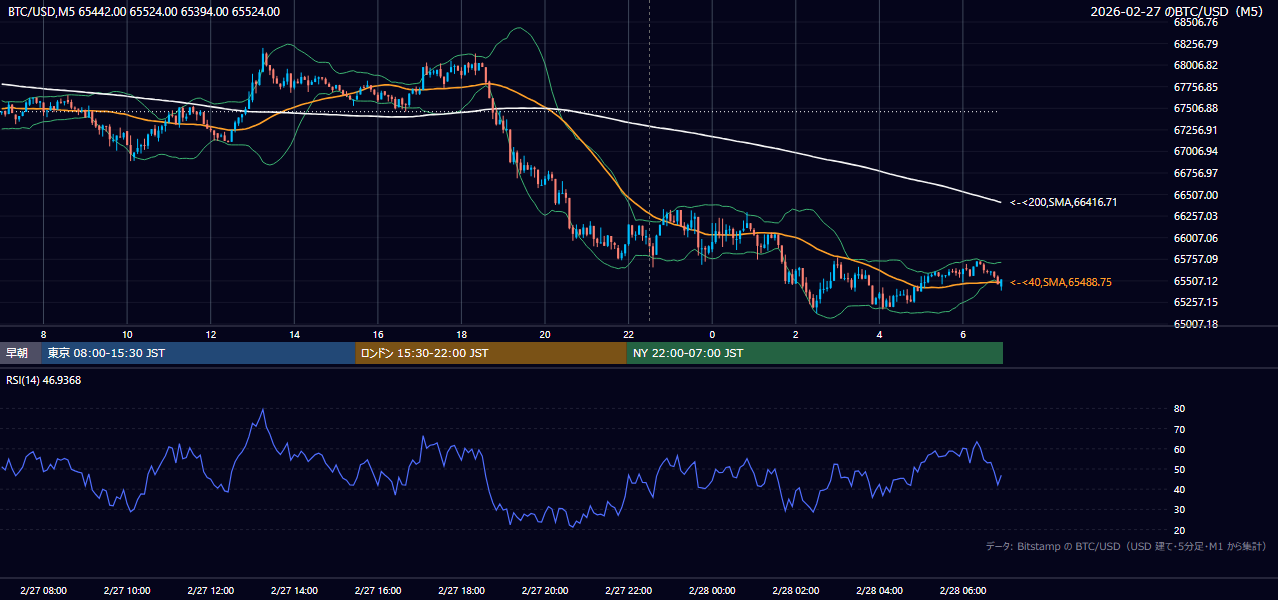The height and width of the screenshot is (600, 1278).
Task: Click the price axis value 66007.06
Action: point(1196,238)
